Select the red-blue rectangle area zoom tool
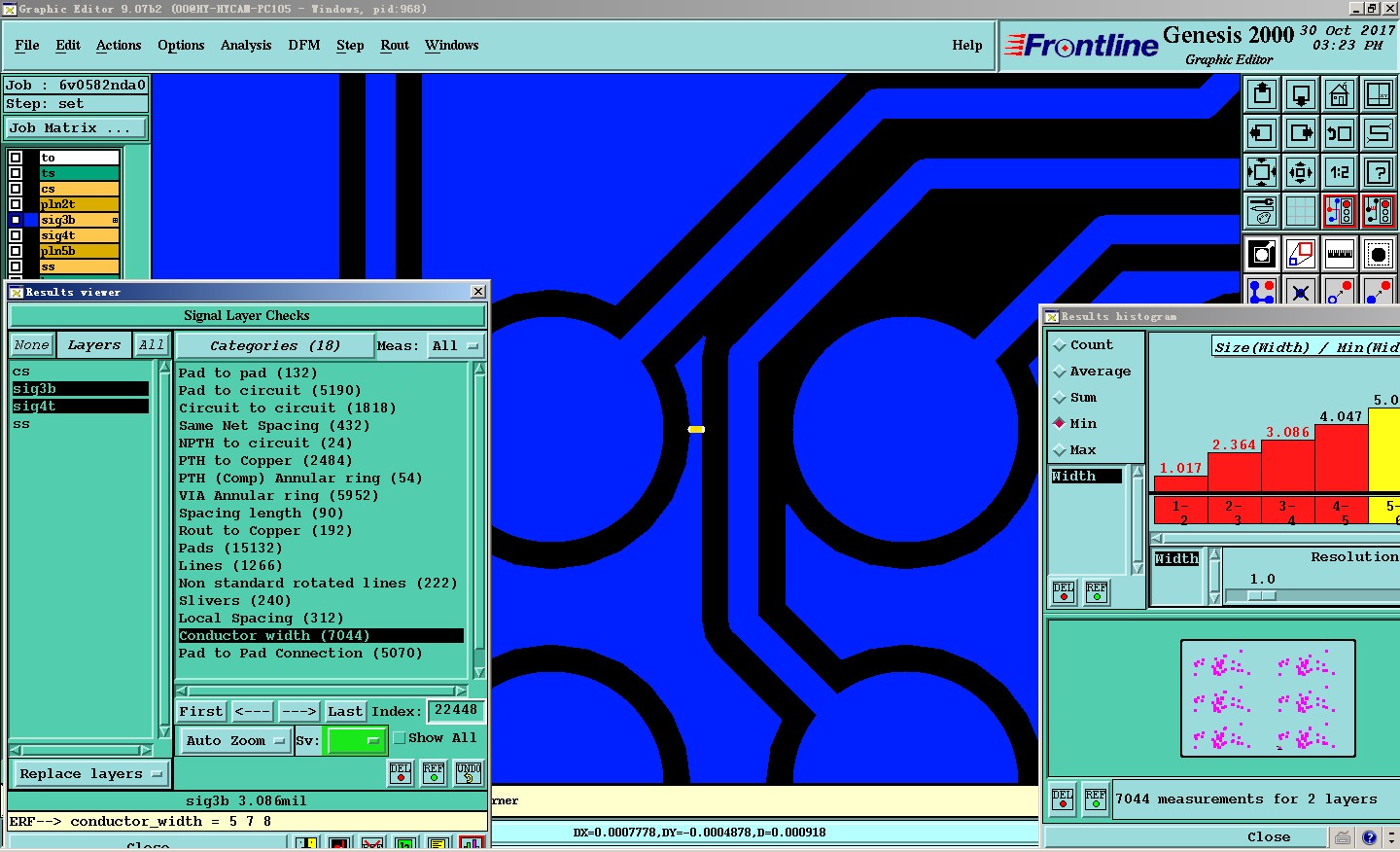 (1301, 255)
